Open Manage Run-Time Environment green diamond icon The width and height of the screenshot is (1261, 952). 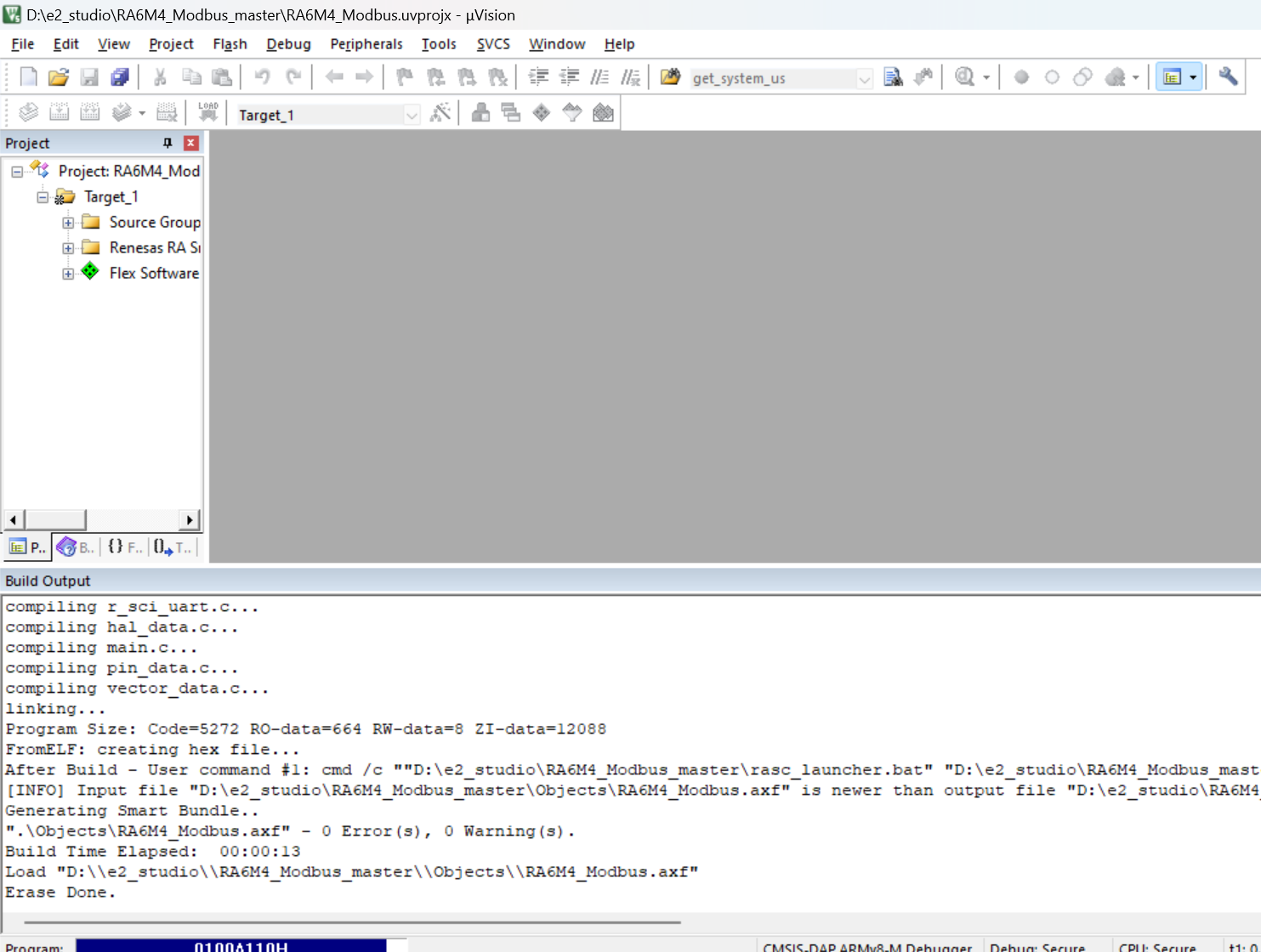pos(542,112)
